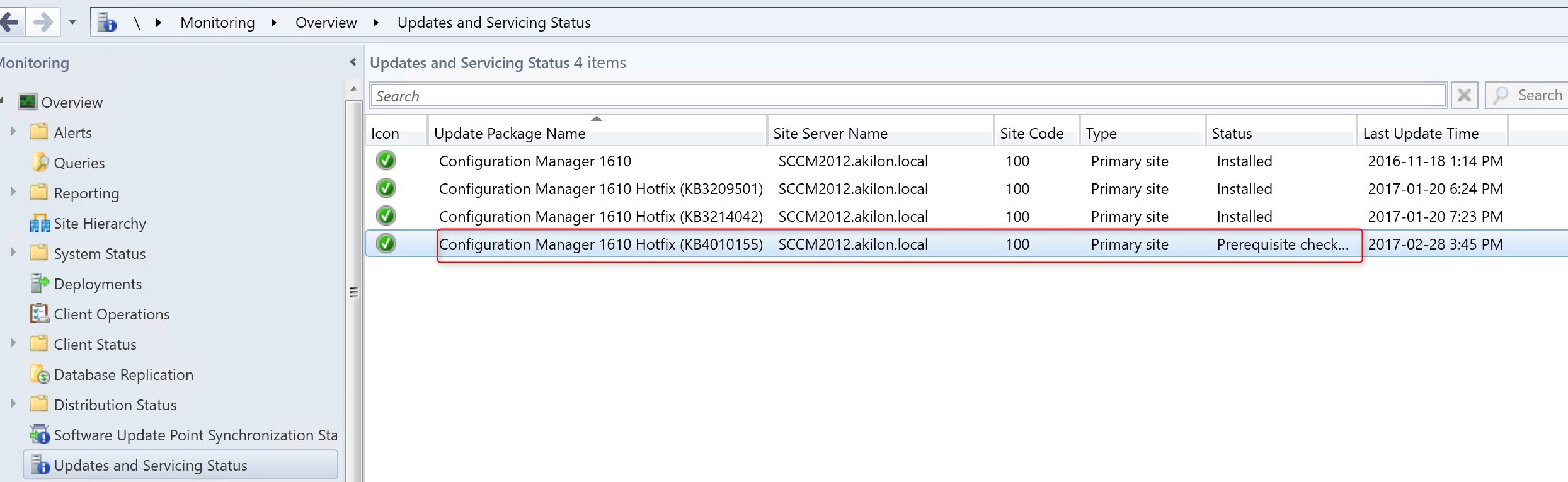Screen dimensions: 1568x482
Task: Collapse the Monitoring navigation pane
Action: tap(353, 62)
